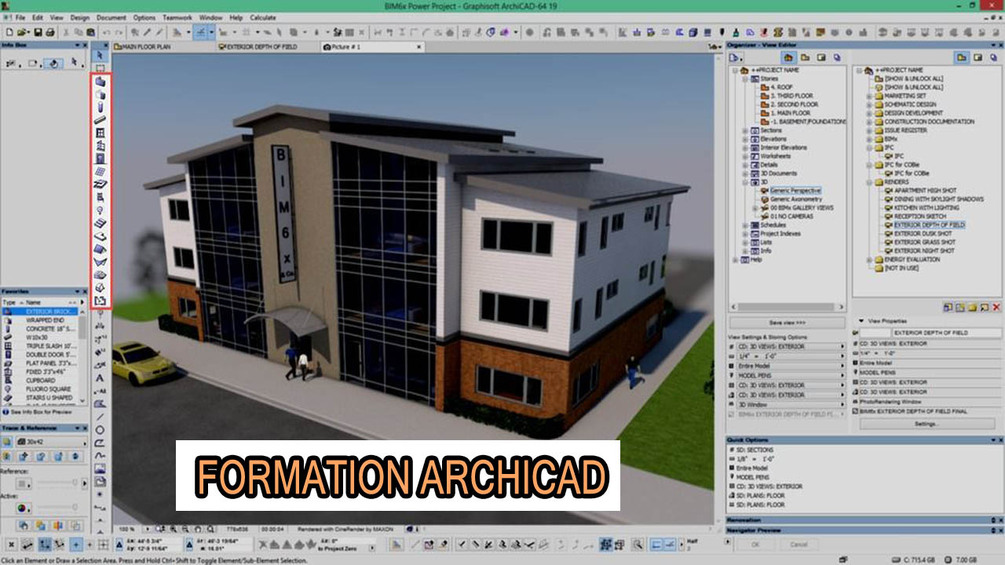Switch right Organizer pane to Publisher Sets
This screenshot has height=565, width=1005.
(993, 58)
